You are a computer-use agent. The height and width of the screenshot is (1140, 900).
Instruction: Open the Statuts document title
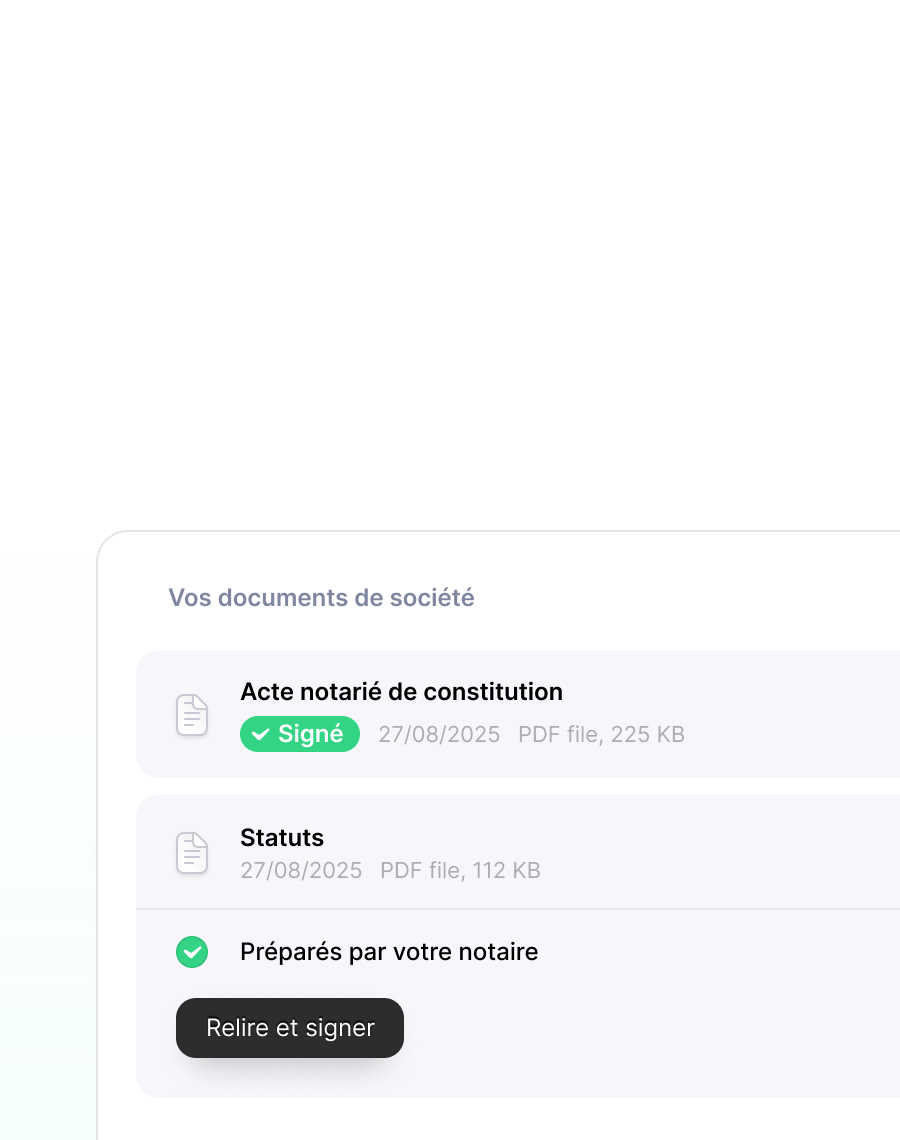[x=282, y=838]
